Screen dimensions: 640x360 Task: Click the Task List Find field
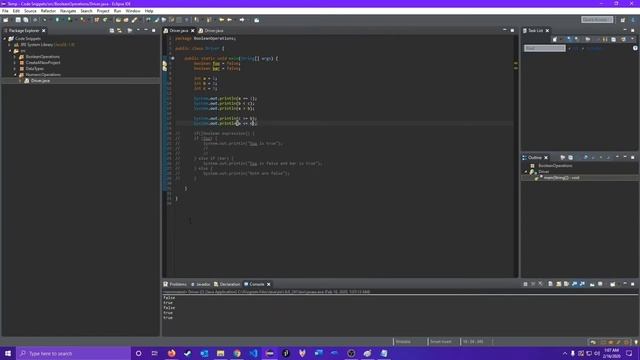point(545,48)
